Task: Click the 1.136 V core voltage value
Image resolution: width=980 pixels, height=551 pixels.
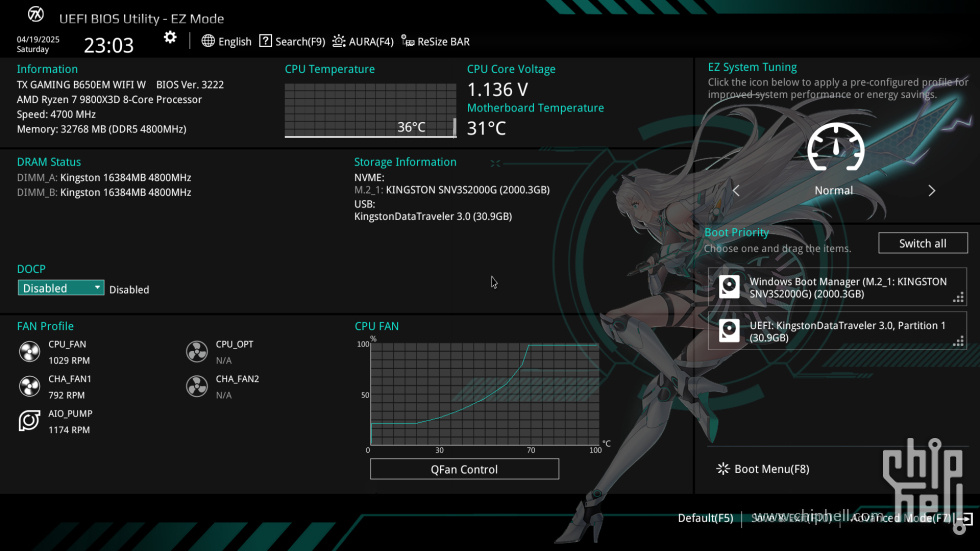Action: [x=498, y=89]
